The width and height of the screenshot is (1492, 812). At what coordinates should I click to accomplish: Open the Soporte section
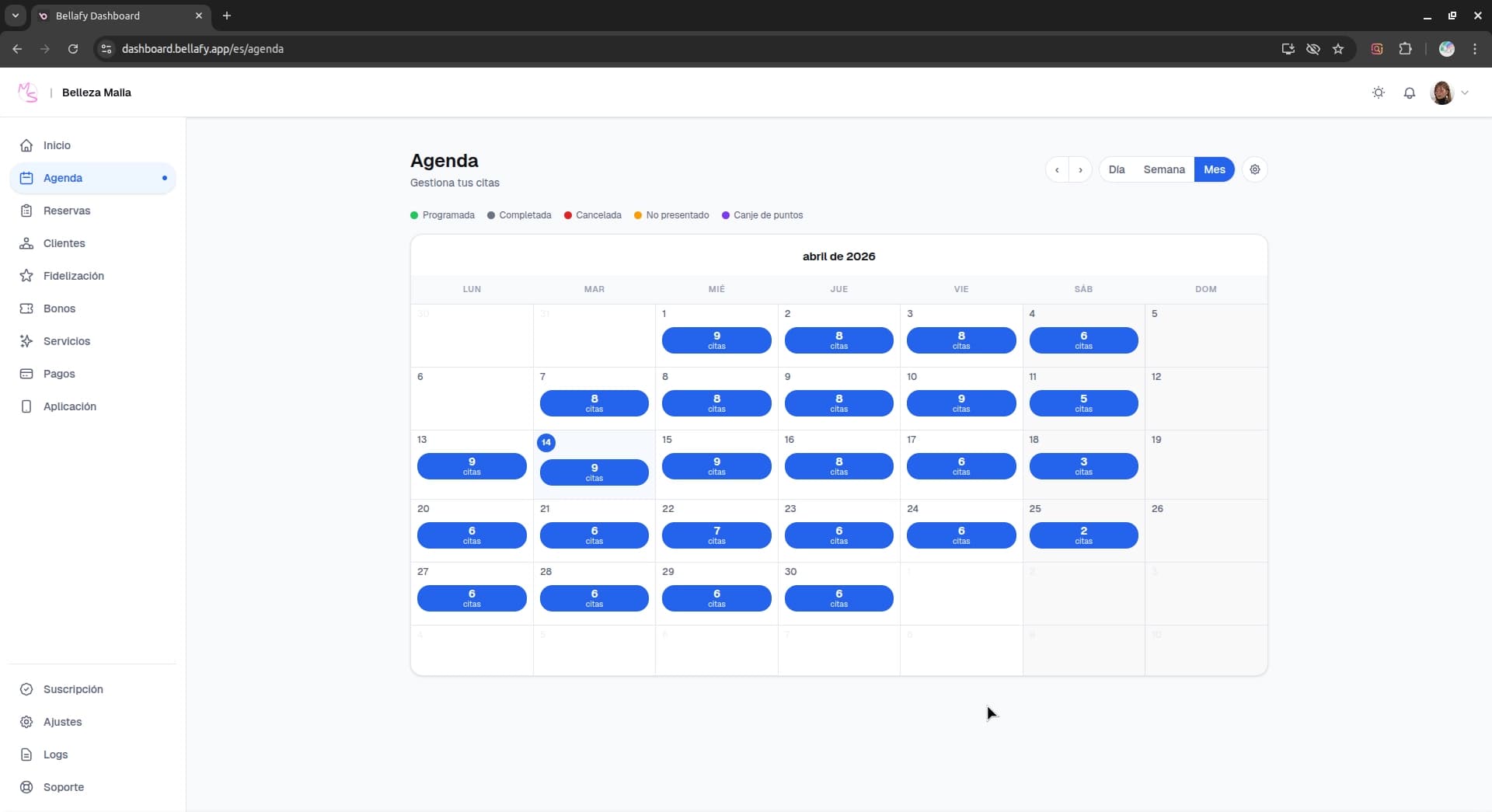64,786
